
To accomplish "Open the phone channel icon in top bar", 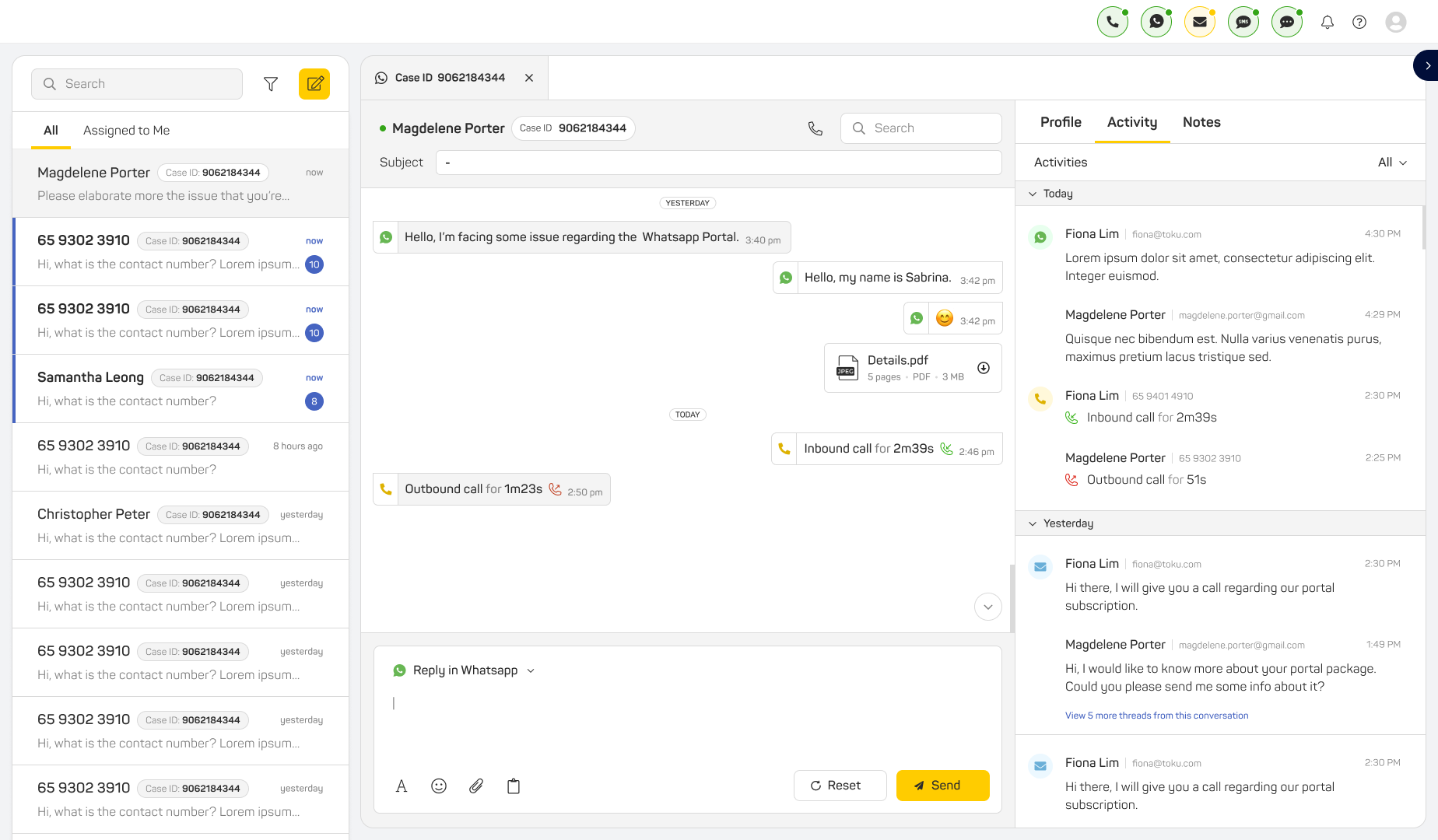I will [x=1113, y=22].
